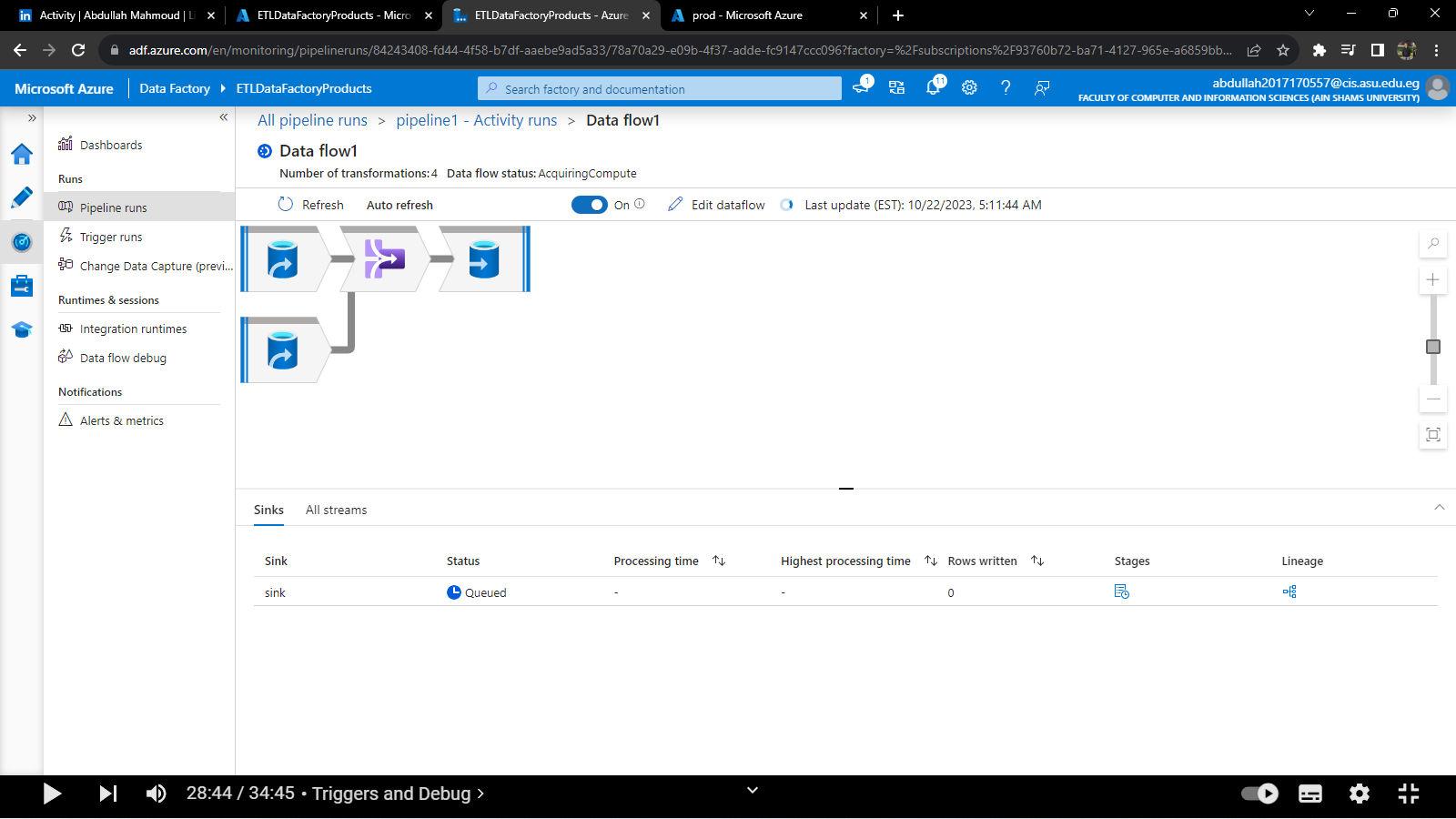
Task: Click the Search factory and documentation field
Action: coord(660,88)
